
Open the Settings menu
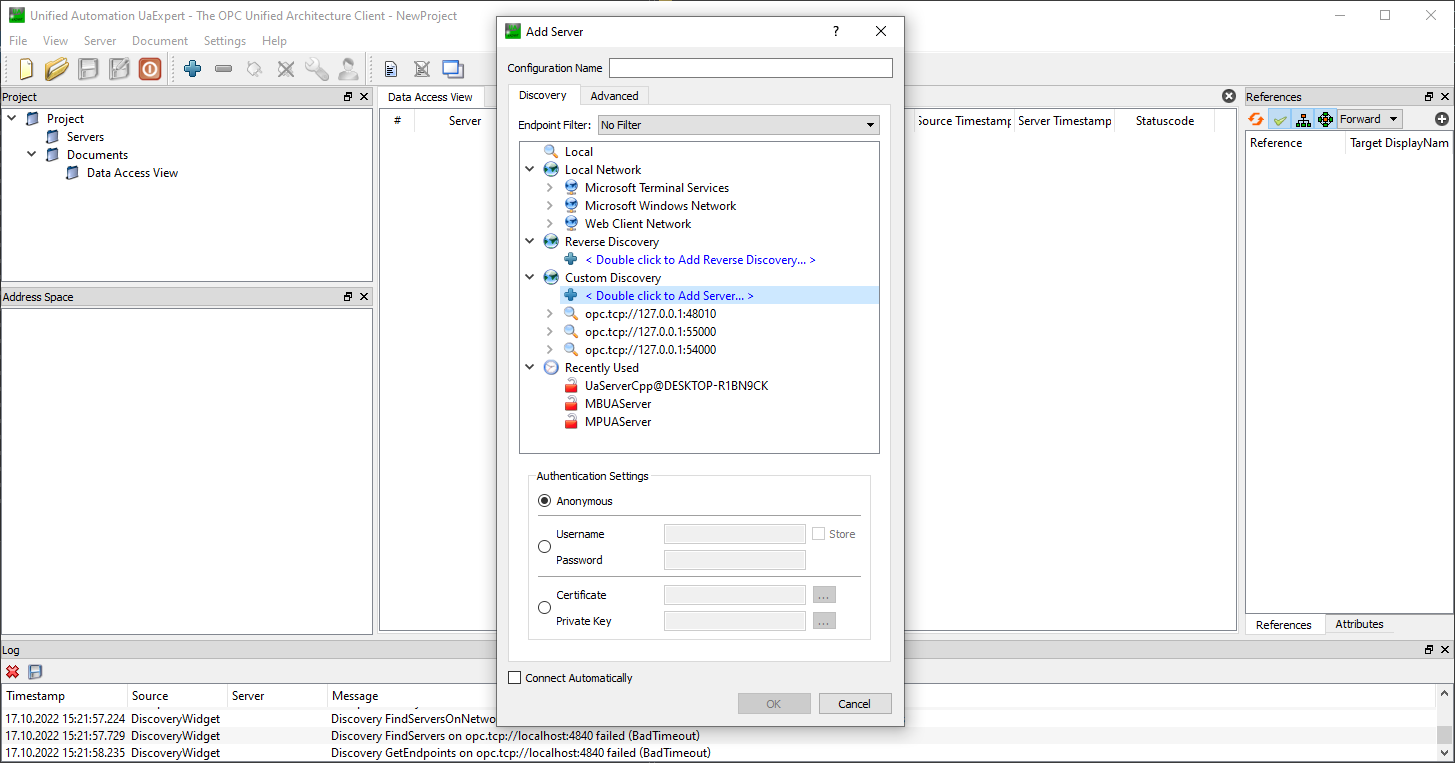pos(224,41)
